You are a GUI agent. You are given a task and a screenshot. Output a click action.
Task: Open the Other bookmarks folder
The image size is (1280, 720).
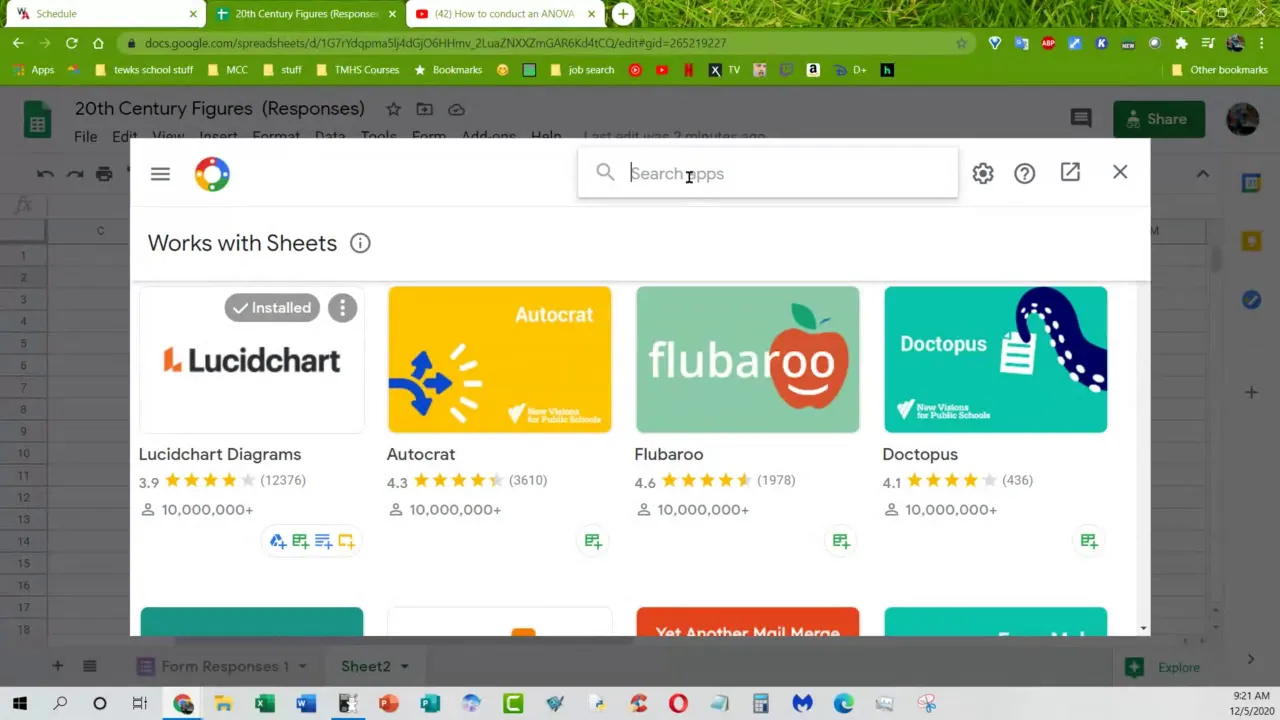coord(1220,70)
